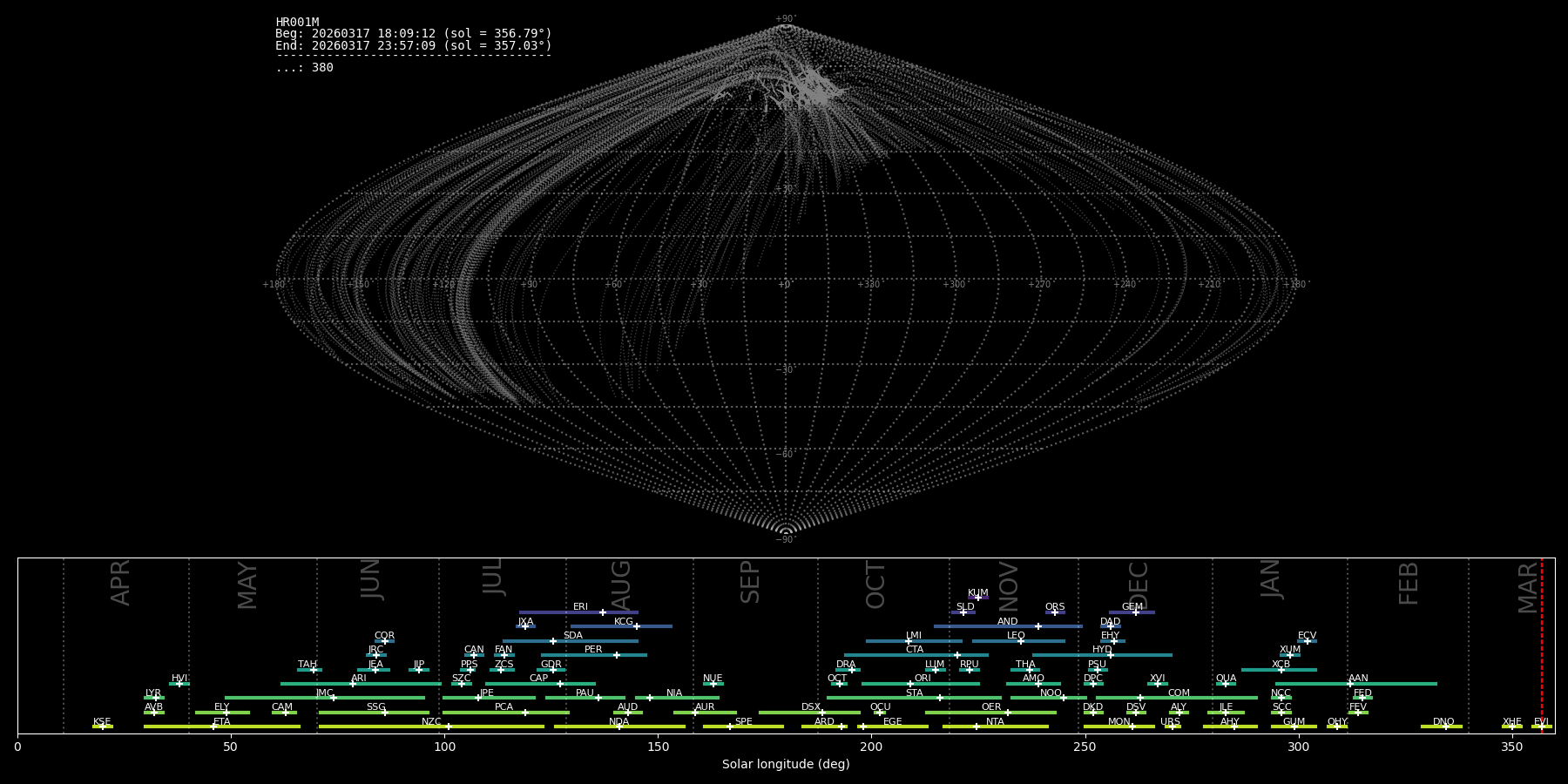Click the FEB month label
The width and height of the screenshot is (1568, 784).
point(1408,583)
